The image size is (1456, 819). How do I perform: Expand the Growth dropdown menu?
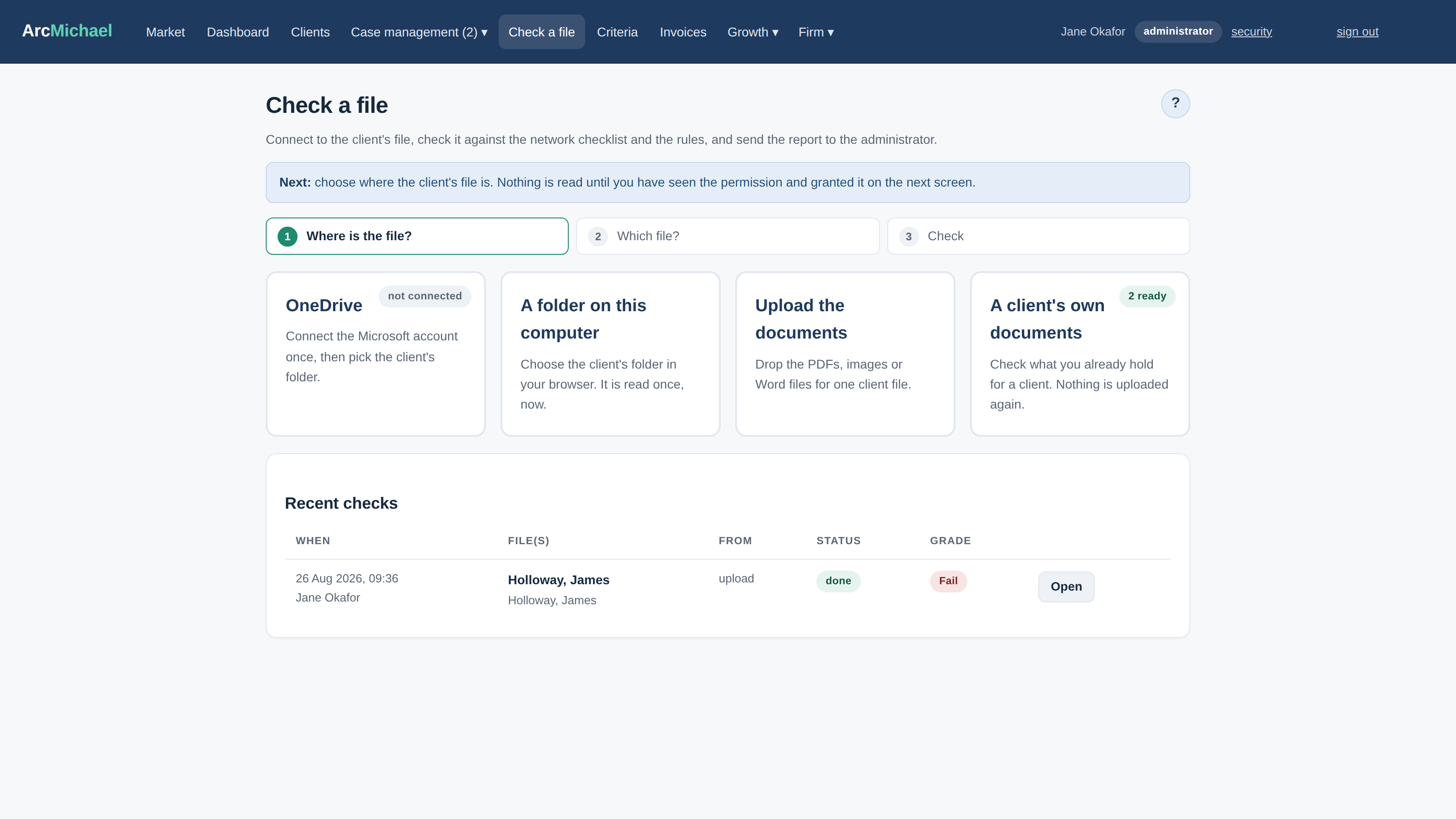[x=753, y=32]
